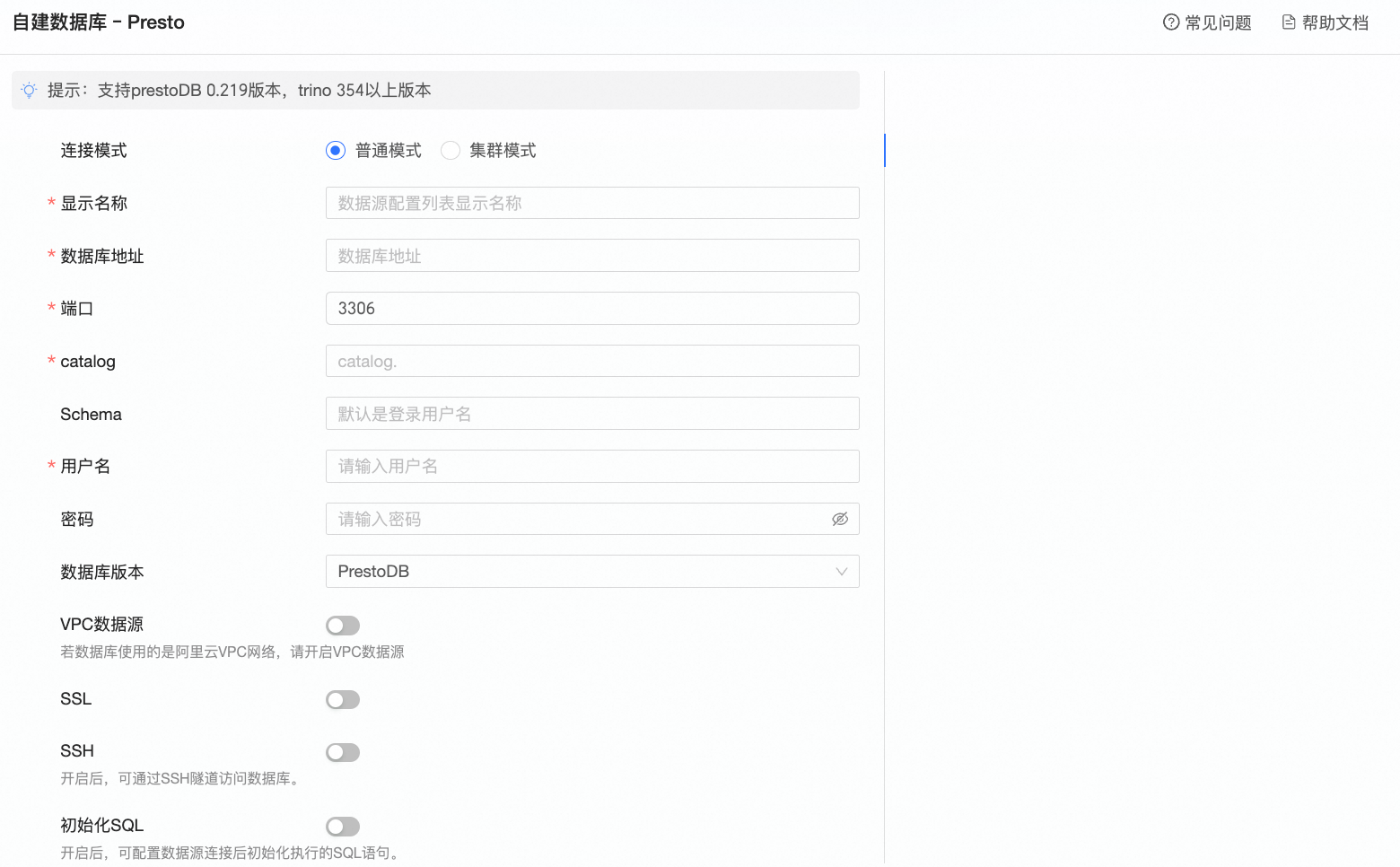The width and height of the screenshot is (1400, 867).
Task: Open the 数据库版本 PrestoDB dropdown
Action: click(x=592, y=572)
